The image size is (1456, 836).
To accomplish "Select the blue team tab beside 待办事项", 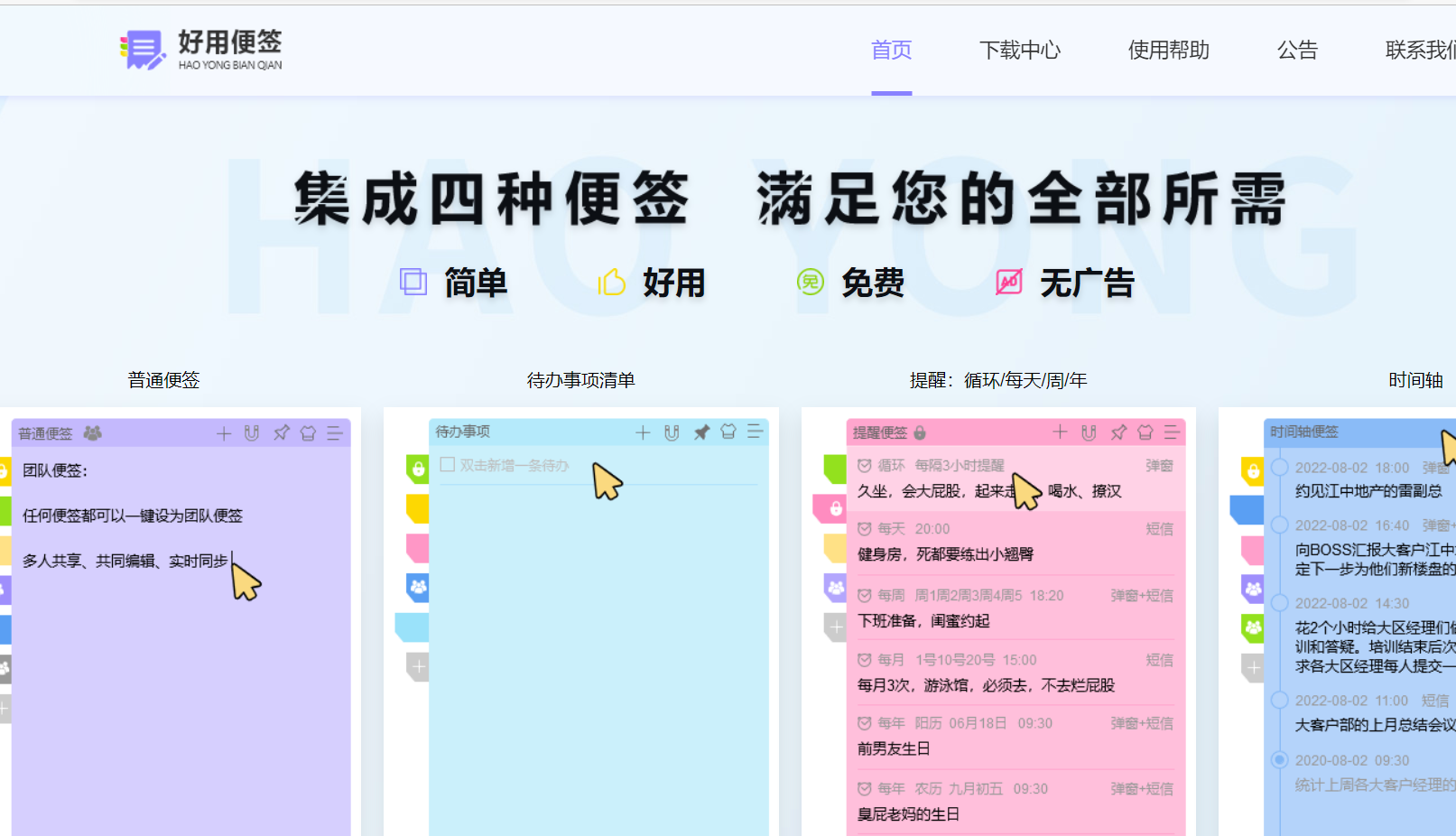I will click(x=418, y=588).
